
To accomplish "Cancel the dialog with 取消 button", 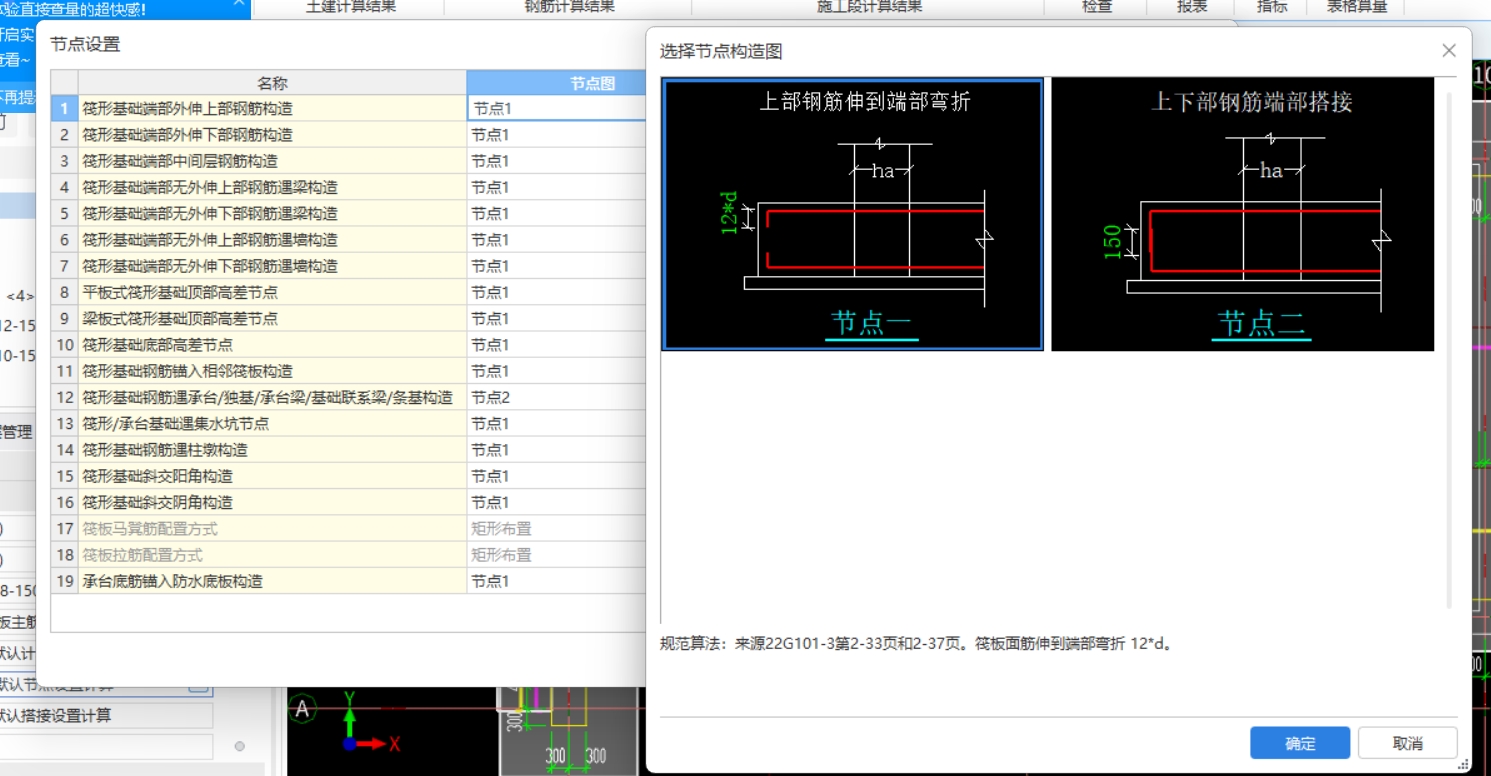I will point(1407,743).
